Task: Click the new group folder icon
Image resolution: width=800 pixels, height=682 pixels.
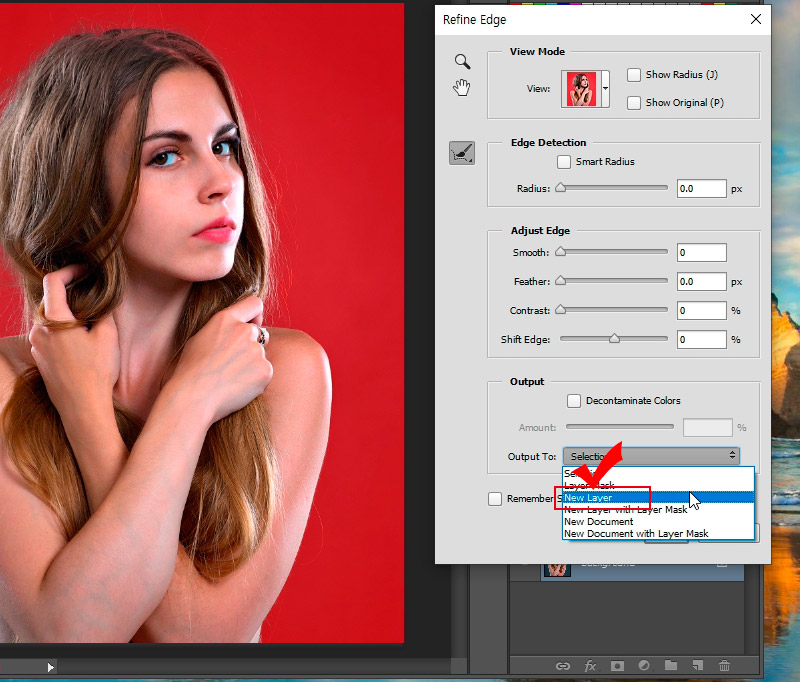Action: 671,665
